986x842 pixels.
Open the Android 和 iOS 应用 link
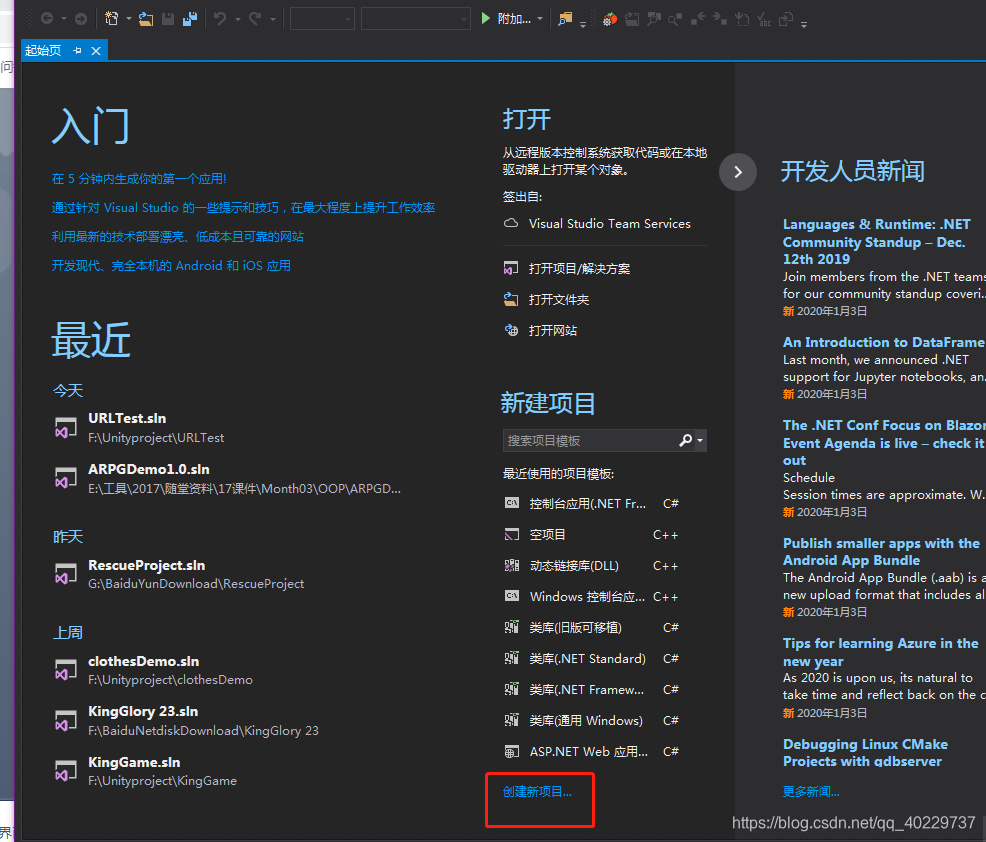point(171,265)
